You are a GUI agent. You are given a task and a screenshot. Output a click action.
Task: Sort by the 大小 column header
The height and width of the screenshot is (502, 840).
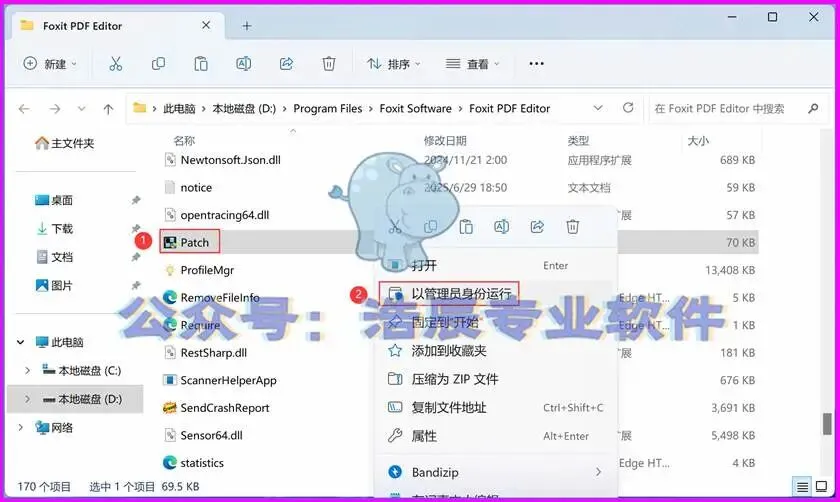pos(698,141)
